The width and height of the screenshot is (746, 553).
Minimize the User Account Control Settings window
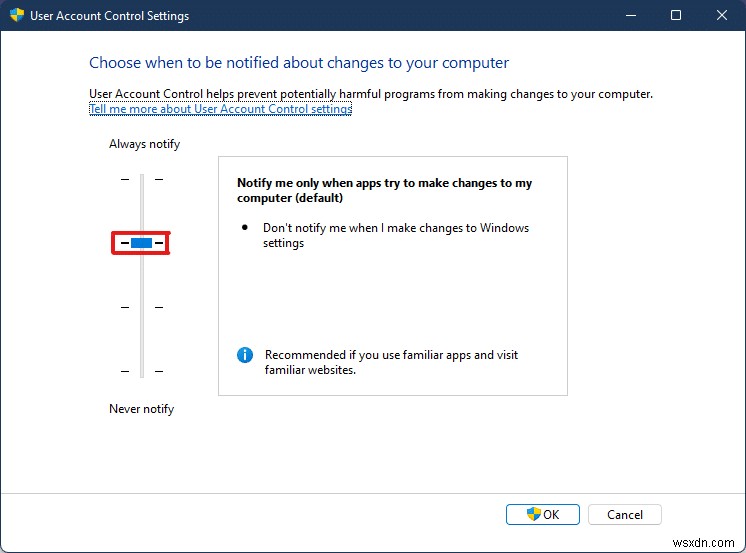pyautogui.click(x=631, y=15)
